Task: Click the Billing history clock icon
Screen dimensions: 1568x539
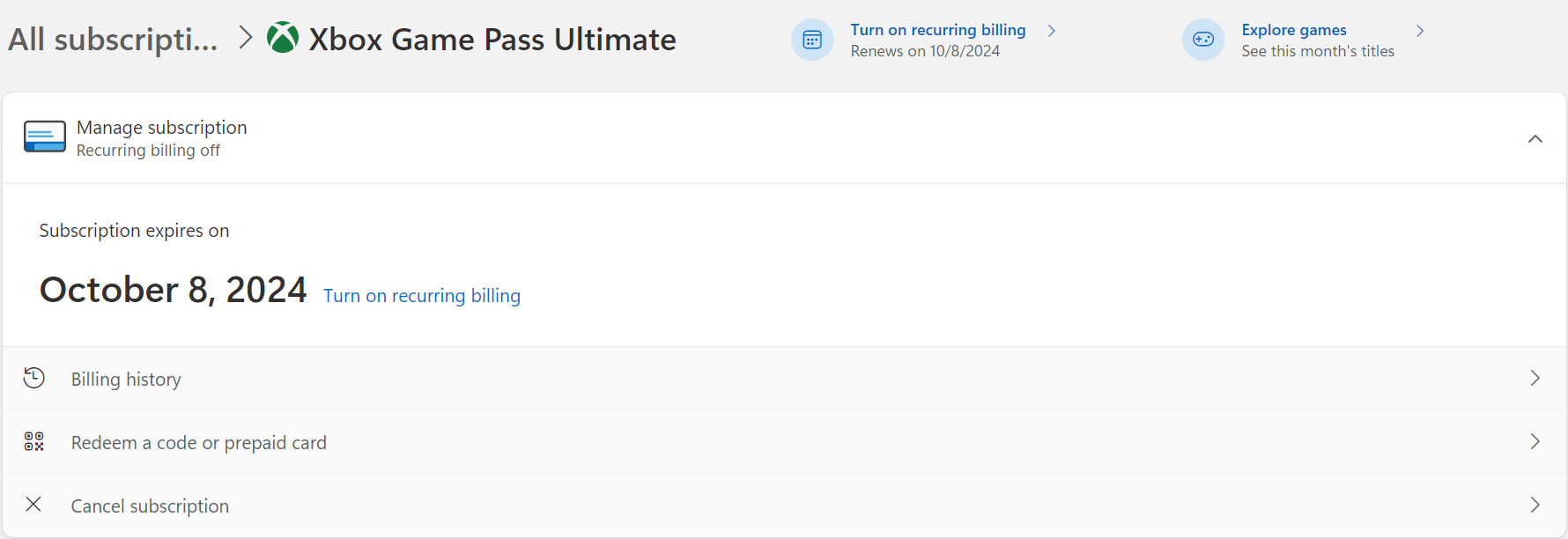Action: (x=34, y=378)
